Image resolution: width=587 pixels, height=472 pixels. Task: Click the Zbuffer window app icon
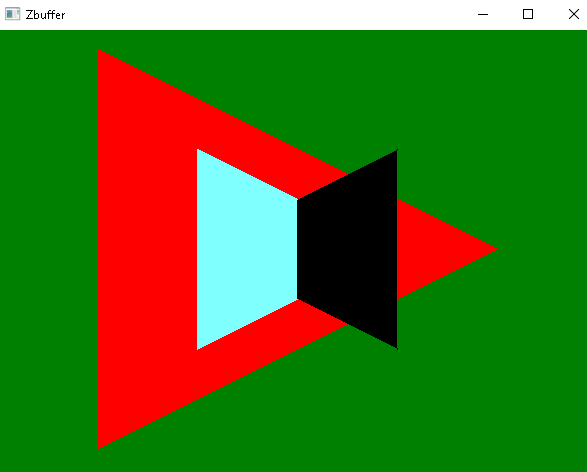(12, 14)
